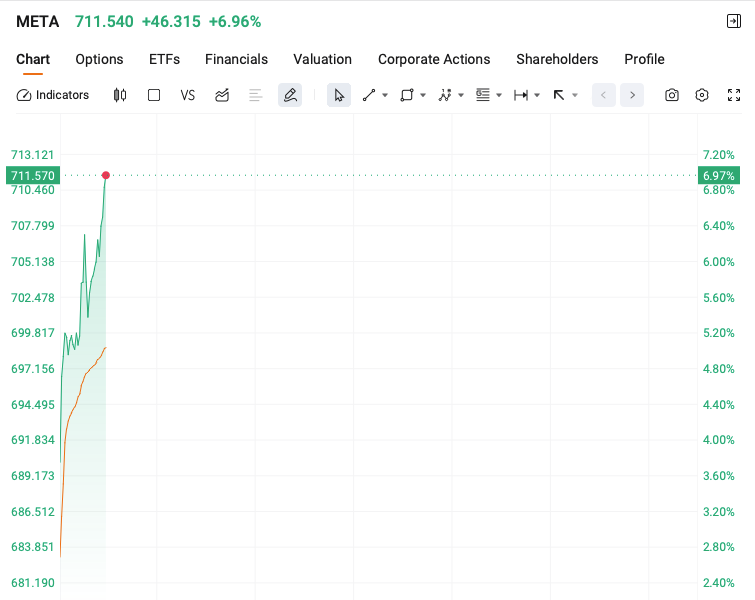Select the arrow marker tool

559,95
